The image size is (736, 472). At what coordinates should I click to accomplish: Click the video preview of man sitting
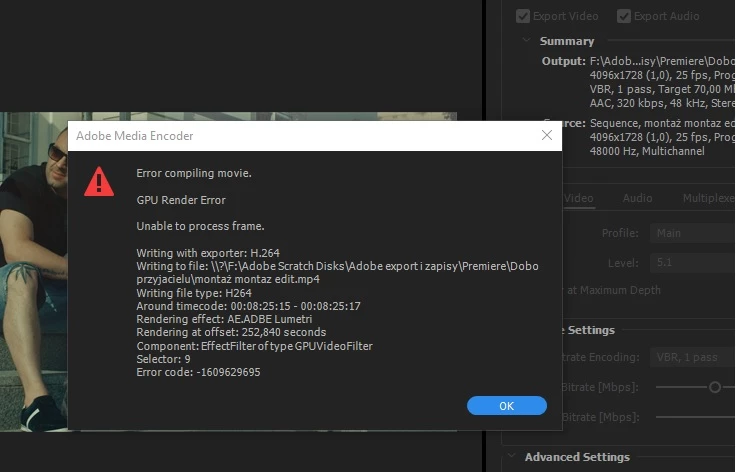34,272
